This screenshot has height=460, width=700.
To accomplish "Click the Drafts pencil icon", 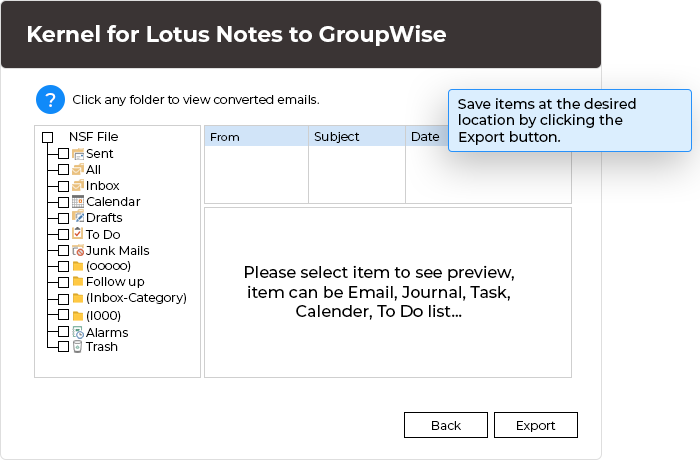I will [x=78, y=217].
